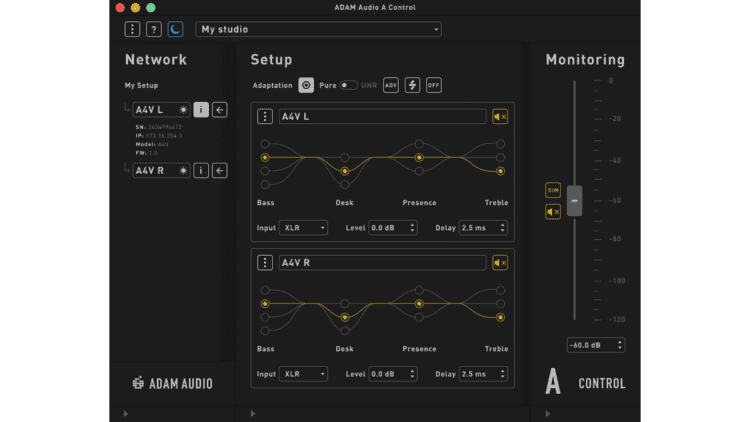Click the arrow button next to A4V R
The width and height of the screenshot is (750, 422).
pyautogui.click(x=220, y=170)
